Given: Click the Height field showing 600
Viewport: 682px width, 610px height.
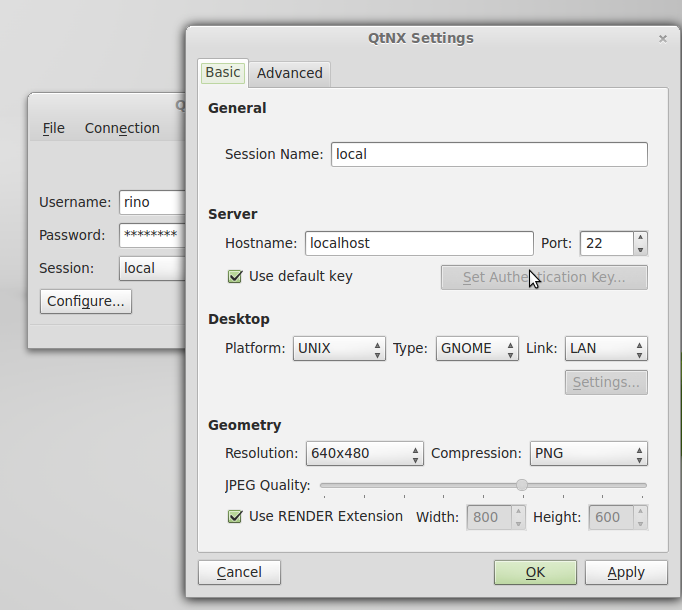Looking at the screenshot, I should click(611, 517).
